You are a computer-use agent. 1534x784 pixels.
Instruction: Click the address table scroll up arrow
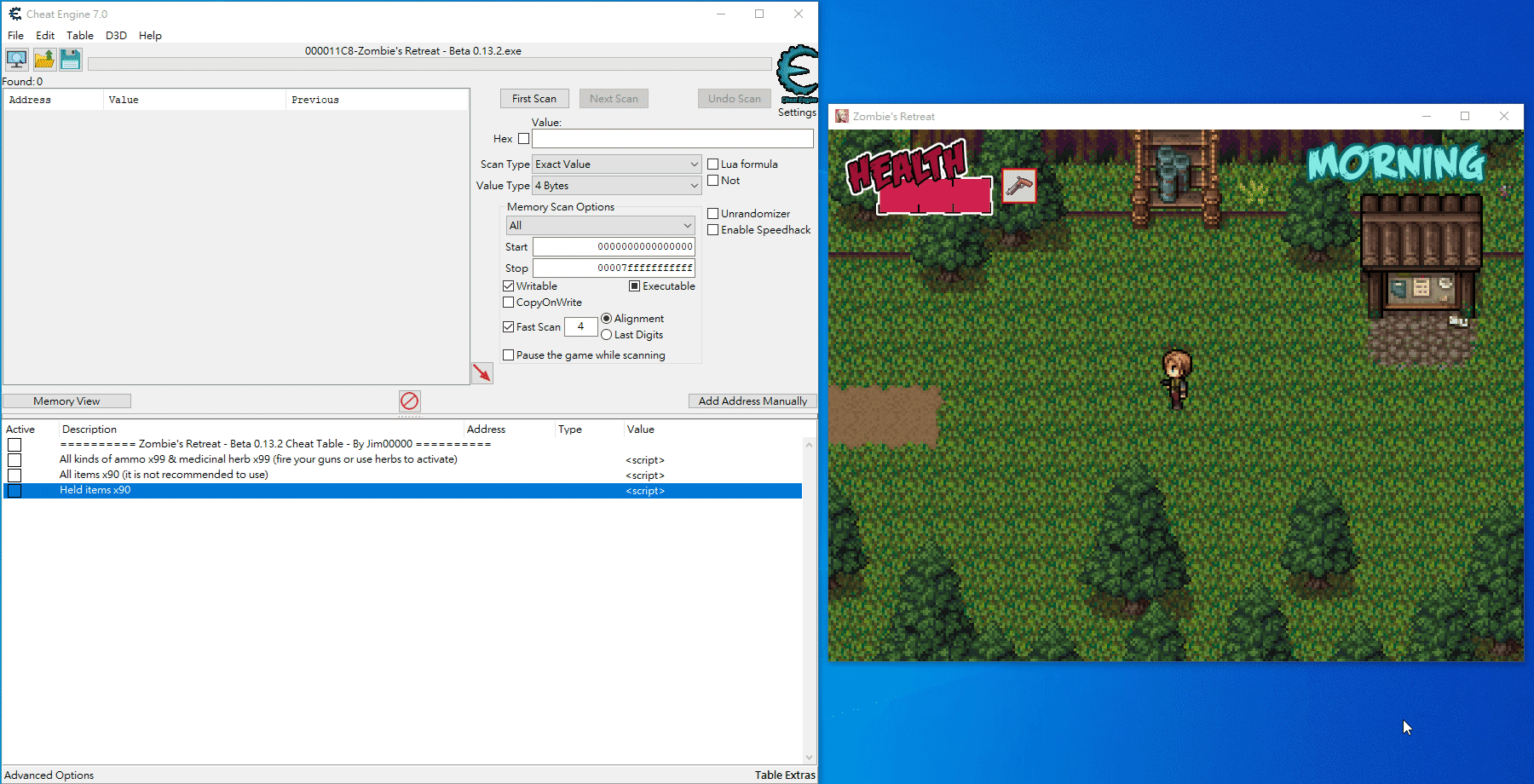pyautogui.click(x=809, y=445)
